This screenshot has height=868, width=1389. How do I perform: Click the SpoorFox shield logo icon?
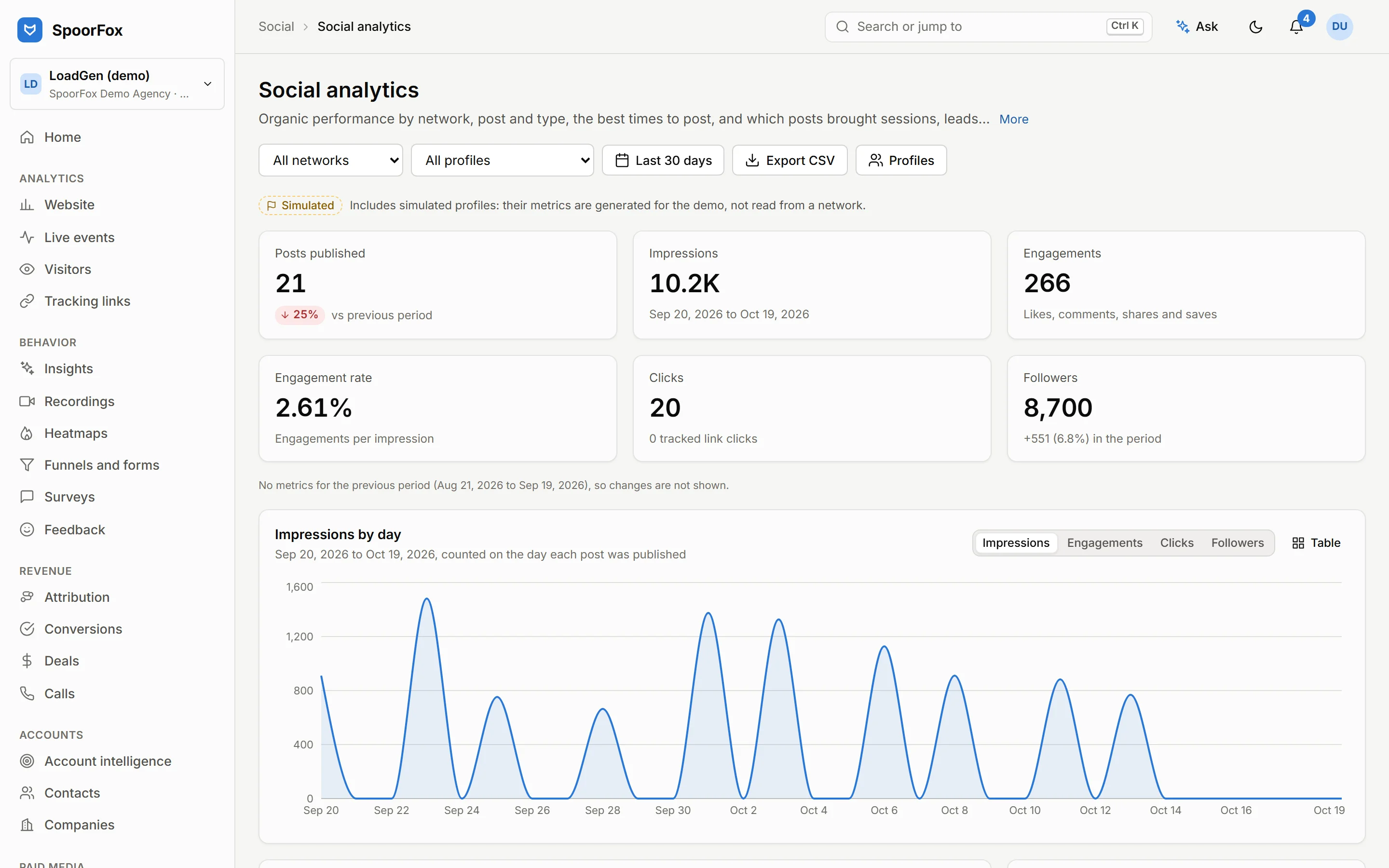[x=30, y=30]
